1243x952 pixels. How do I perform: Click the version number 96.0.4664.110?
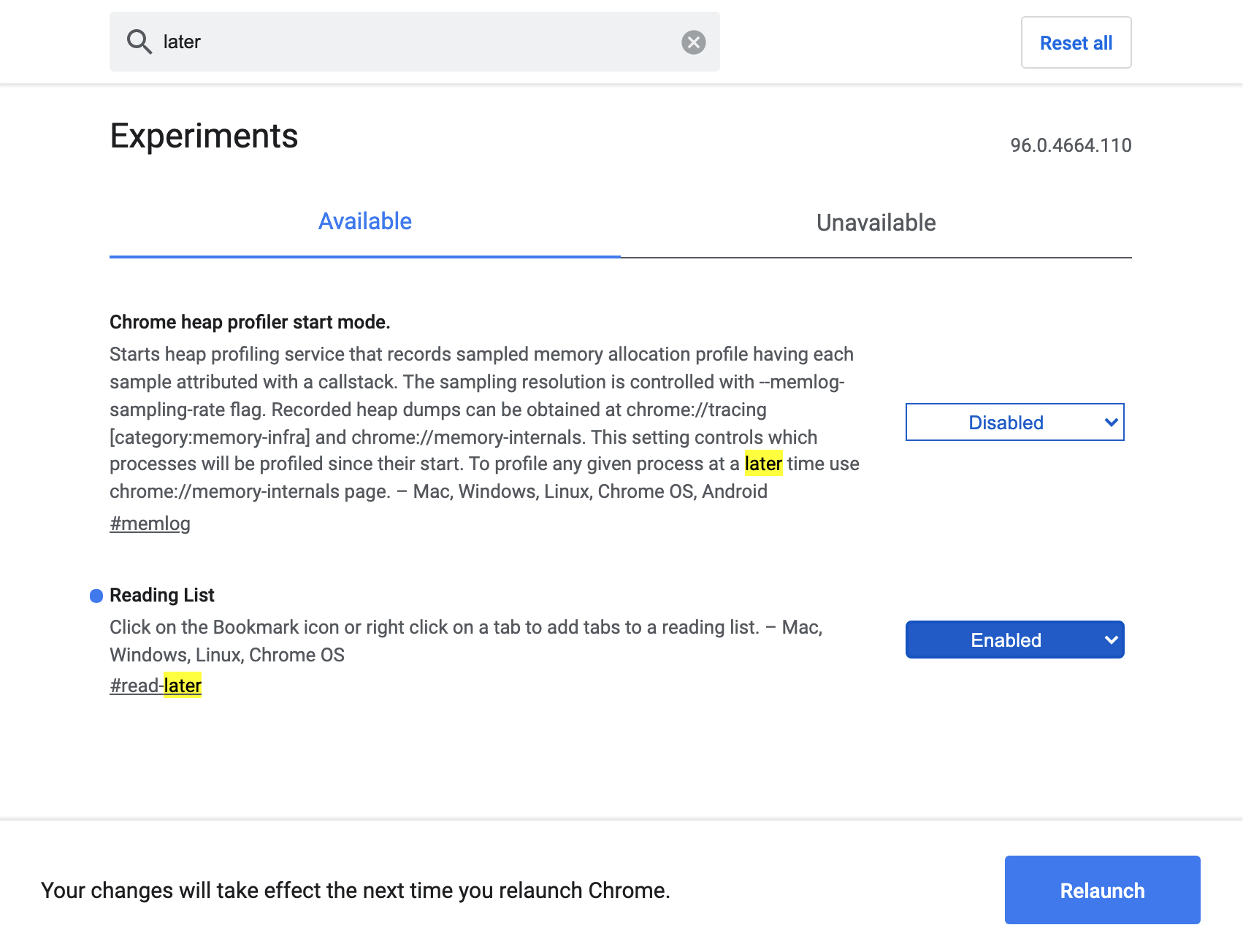[1071, 145]
